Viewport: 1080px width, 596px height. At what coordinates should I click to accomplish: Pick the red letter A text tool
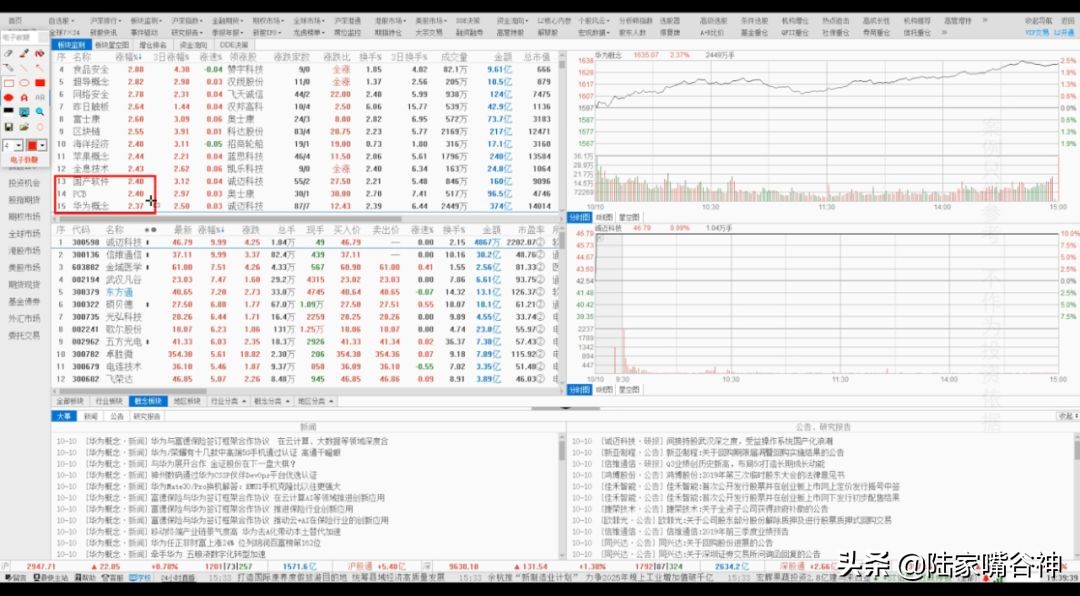24,97
